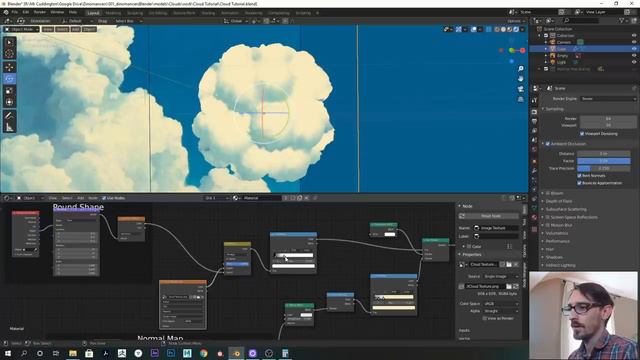This screenshot has height=360, width=640.
Task: Toggle Use Nodes checkbox in node editor
Action: click(104, 198)
